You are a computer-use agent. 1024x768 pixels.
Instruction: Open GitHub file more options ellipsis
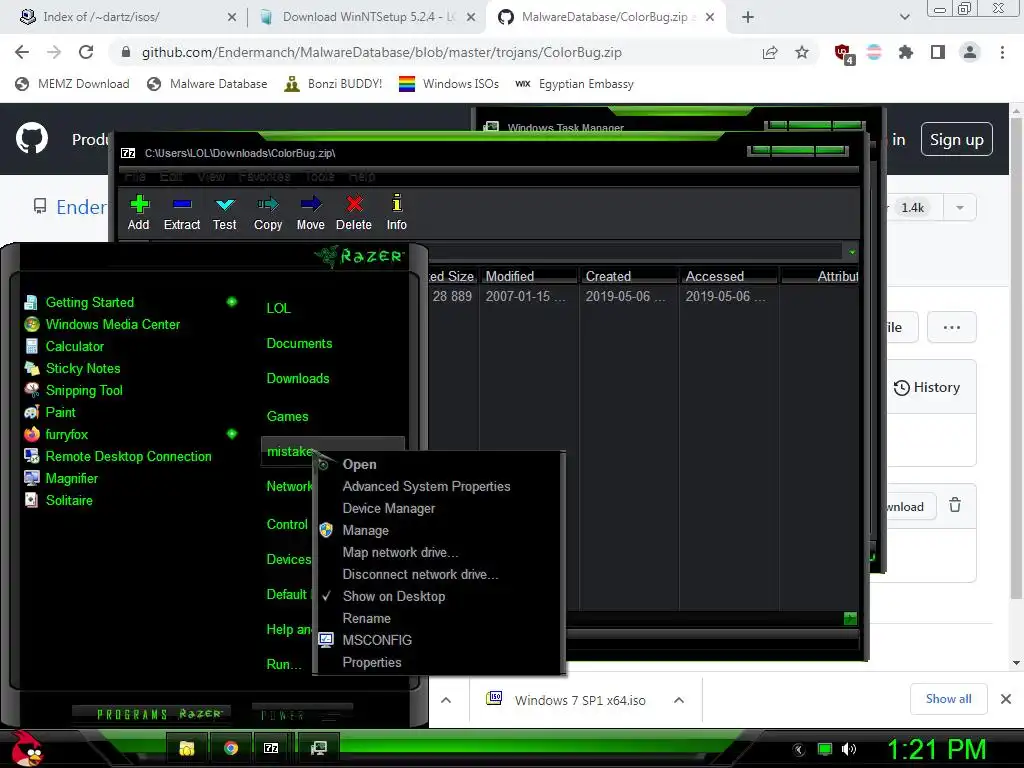point(952,327)
